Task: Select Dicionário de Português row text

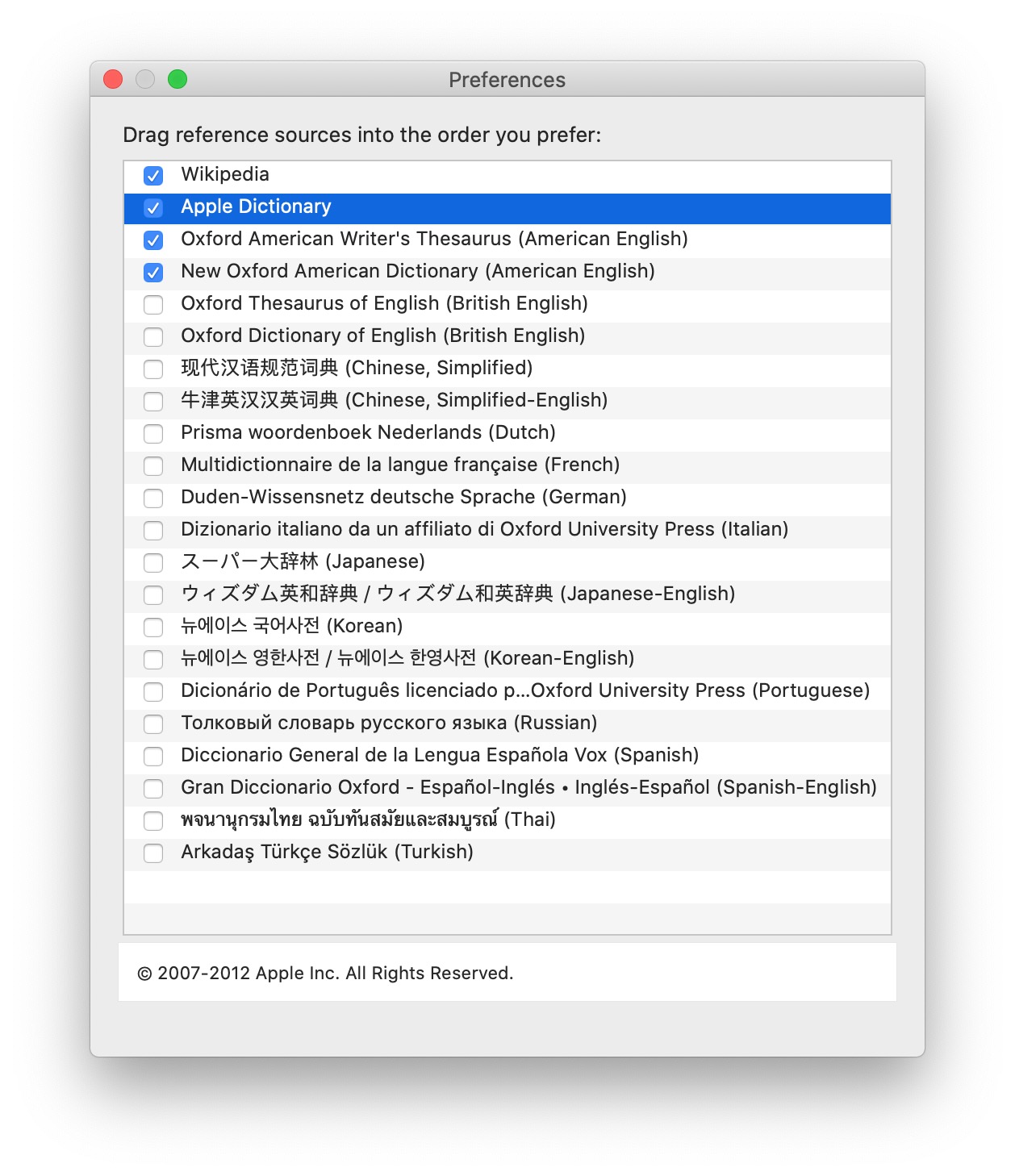Action: pyautogui.click(x=525, y=690)
